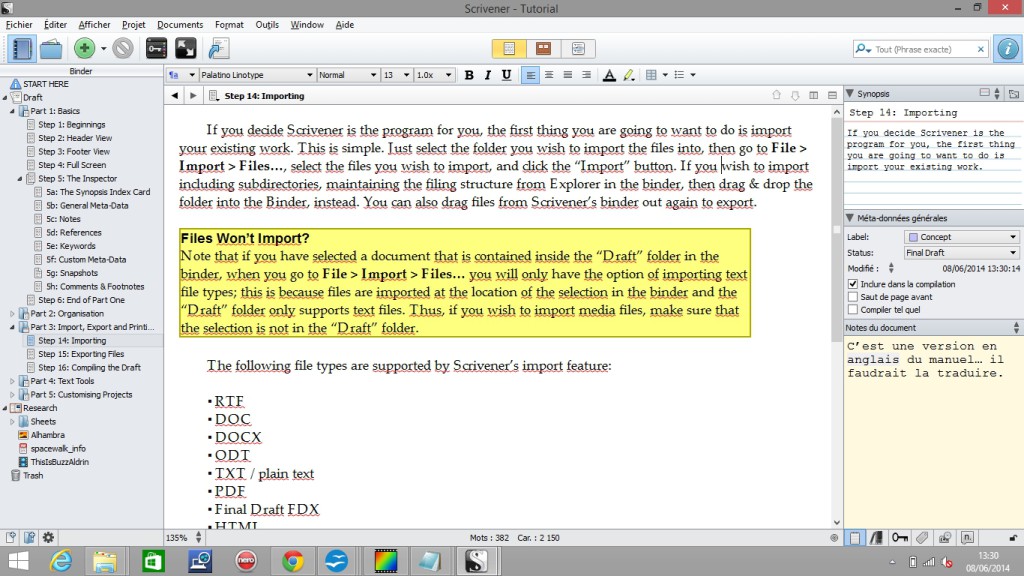Go back in document history

coord(174,96)
